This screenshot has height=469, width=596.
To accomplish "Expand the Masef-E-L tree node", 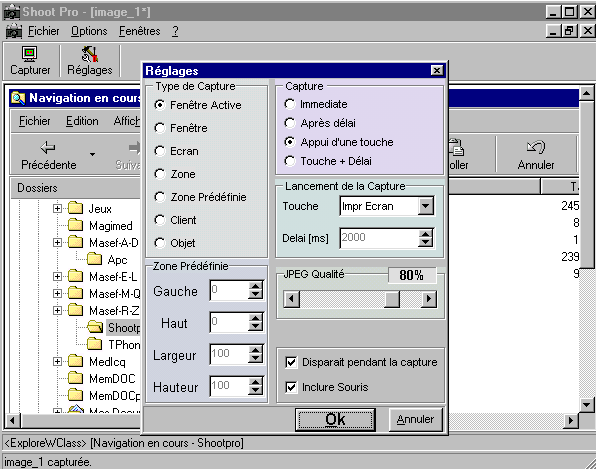I will (x=57, y=276).
